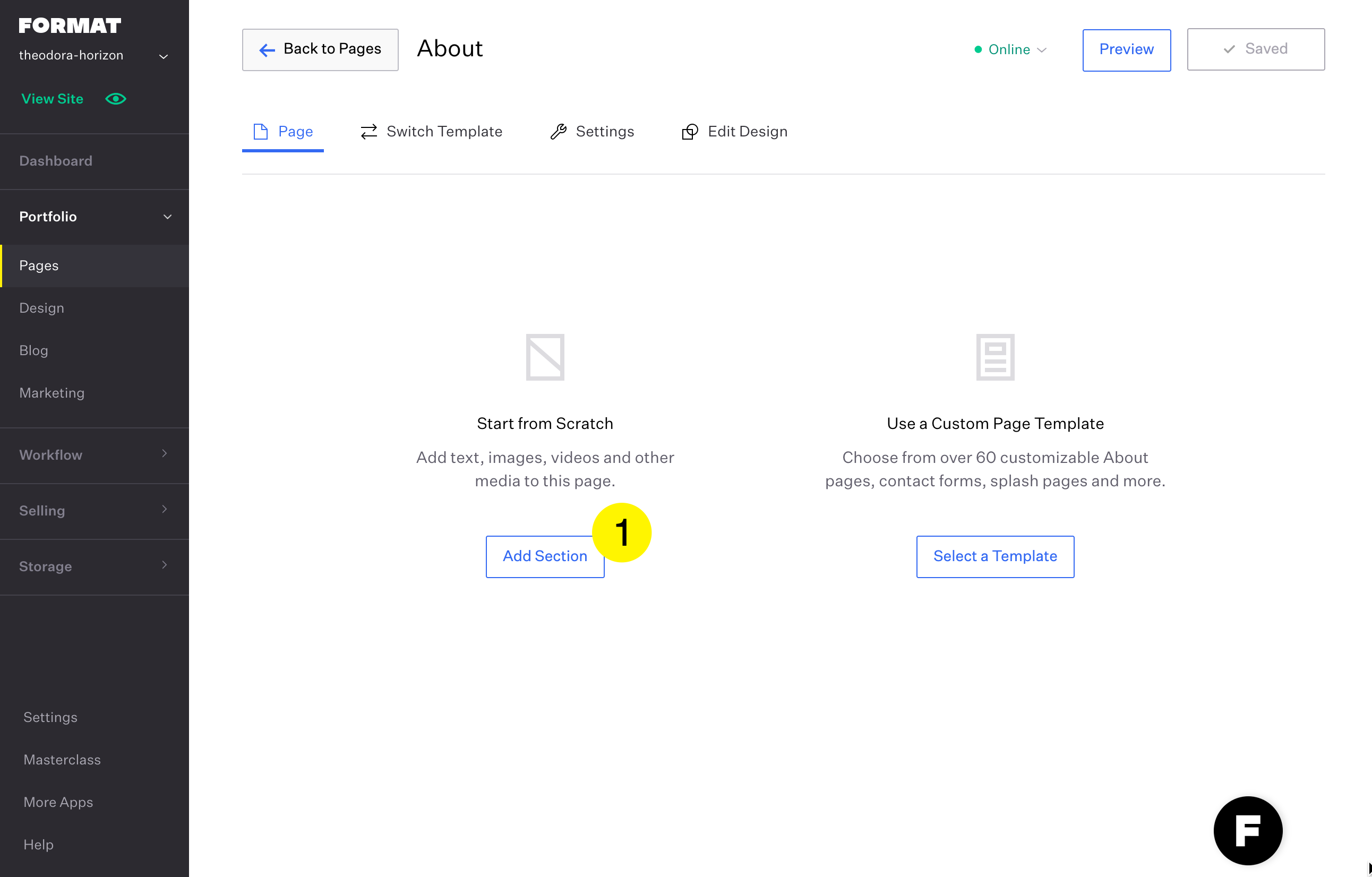The height and width of the screenshot is (877, 1372).
Task: Expand the Storage sidebar section
Action: click(x=164, y=565)
